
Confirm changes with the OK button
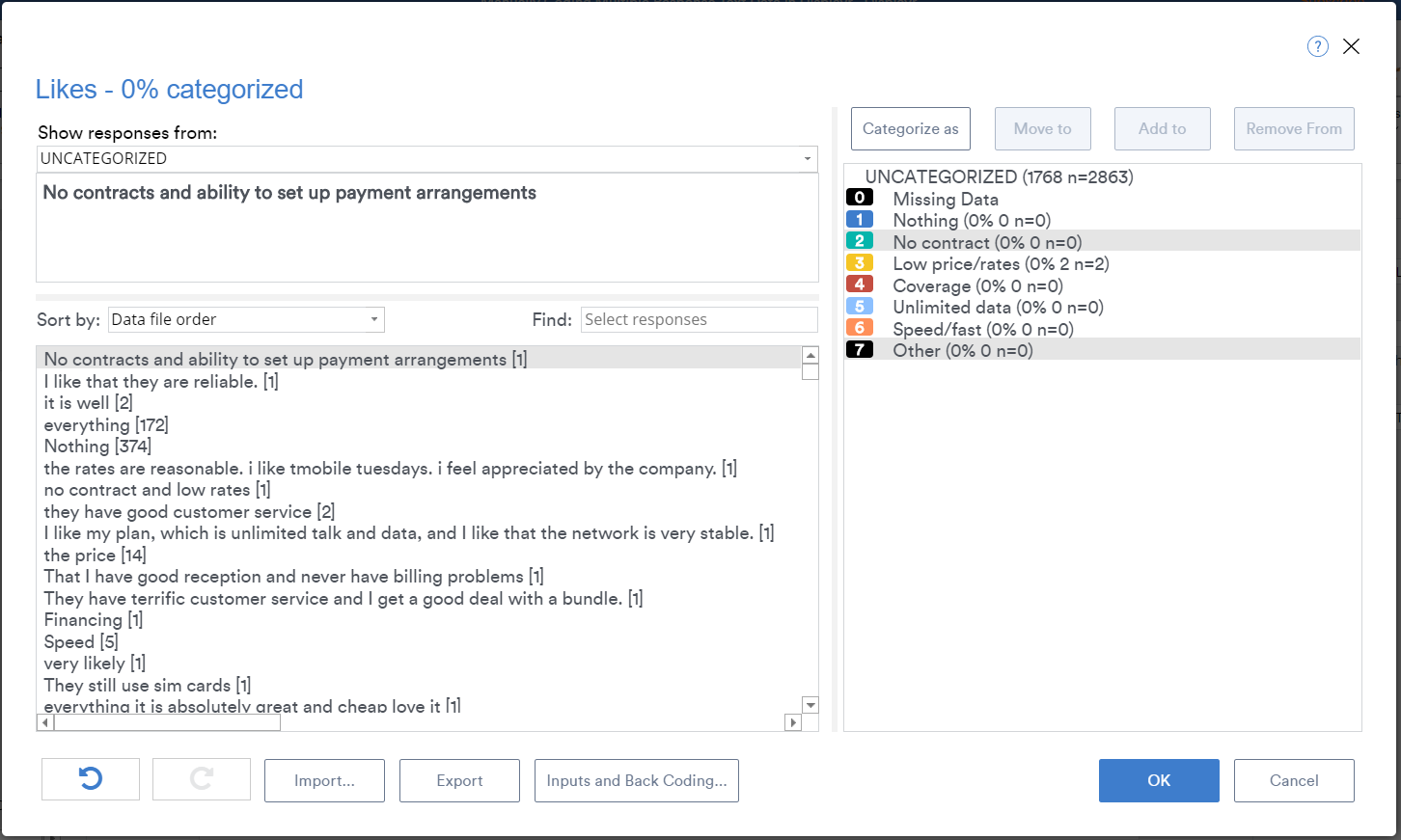point(1159,780)
